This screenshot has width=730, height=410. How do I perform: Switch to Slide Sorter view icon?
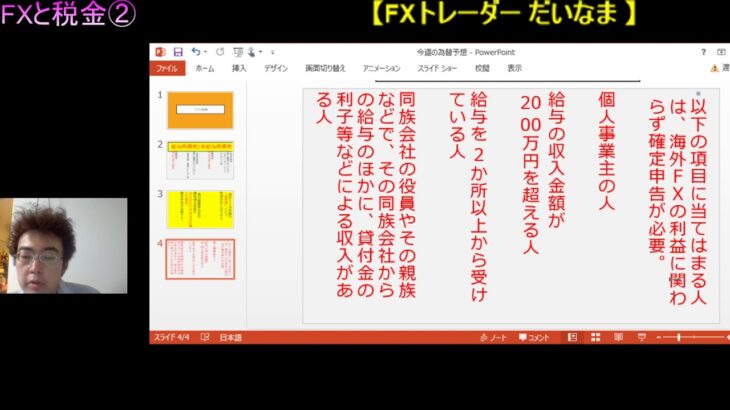point(596,338)
